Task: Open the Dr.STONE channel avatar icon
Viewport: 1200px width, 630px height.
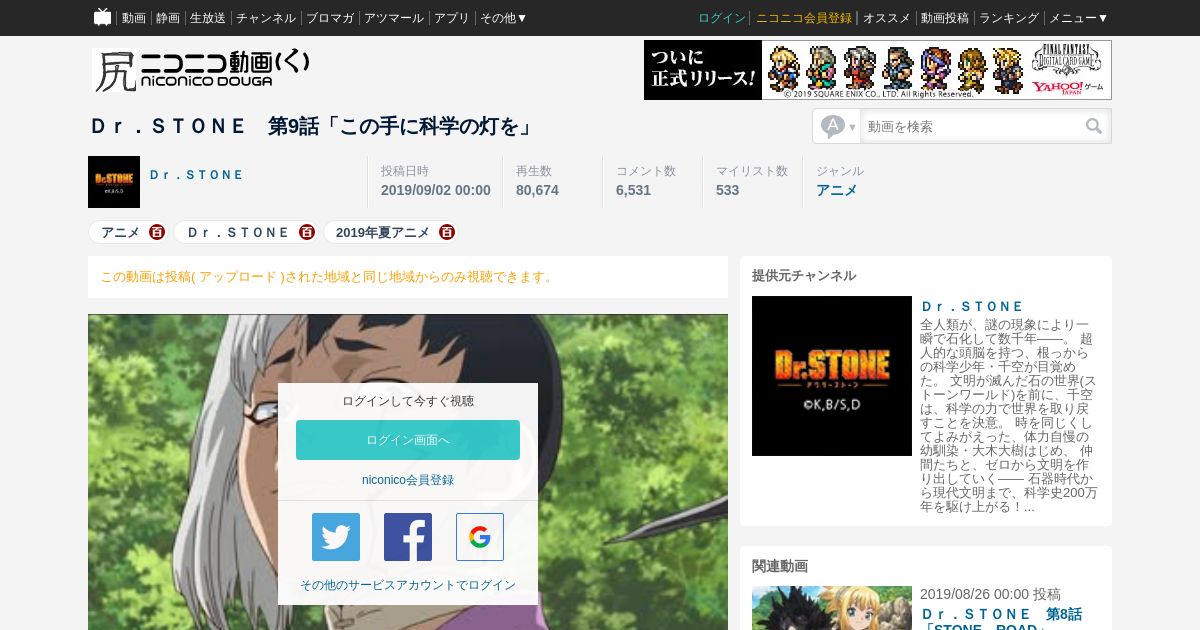Action: pyautogui.click(x=114, y=182)
